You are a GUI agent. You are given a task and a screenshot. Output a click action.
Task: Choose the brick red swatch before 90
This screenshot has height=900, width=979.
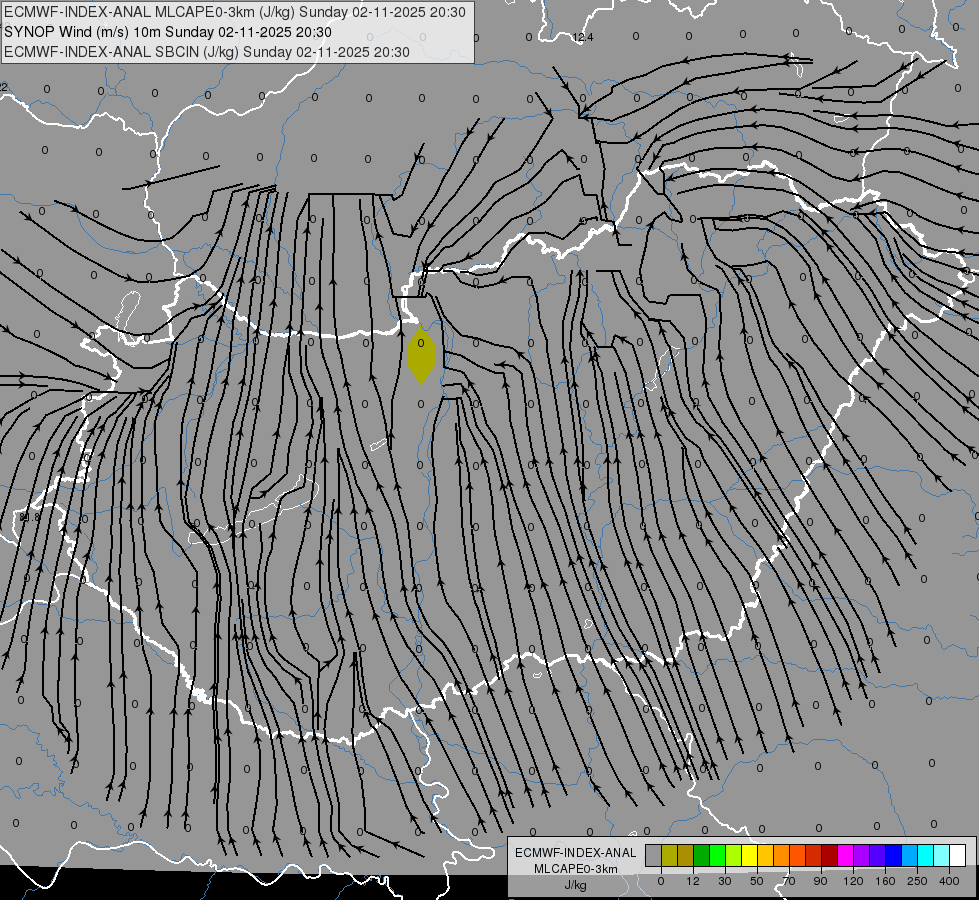click(814, 855)
